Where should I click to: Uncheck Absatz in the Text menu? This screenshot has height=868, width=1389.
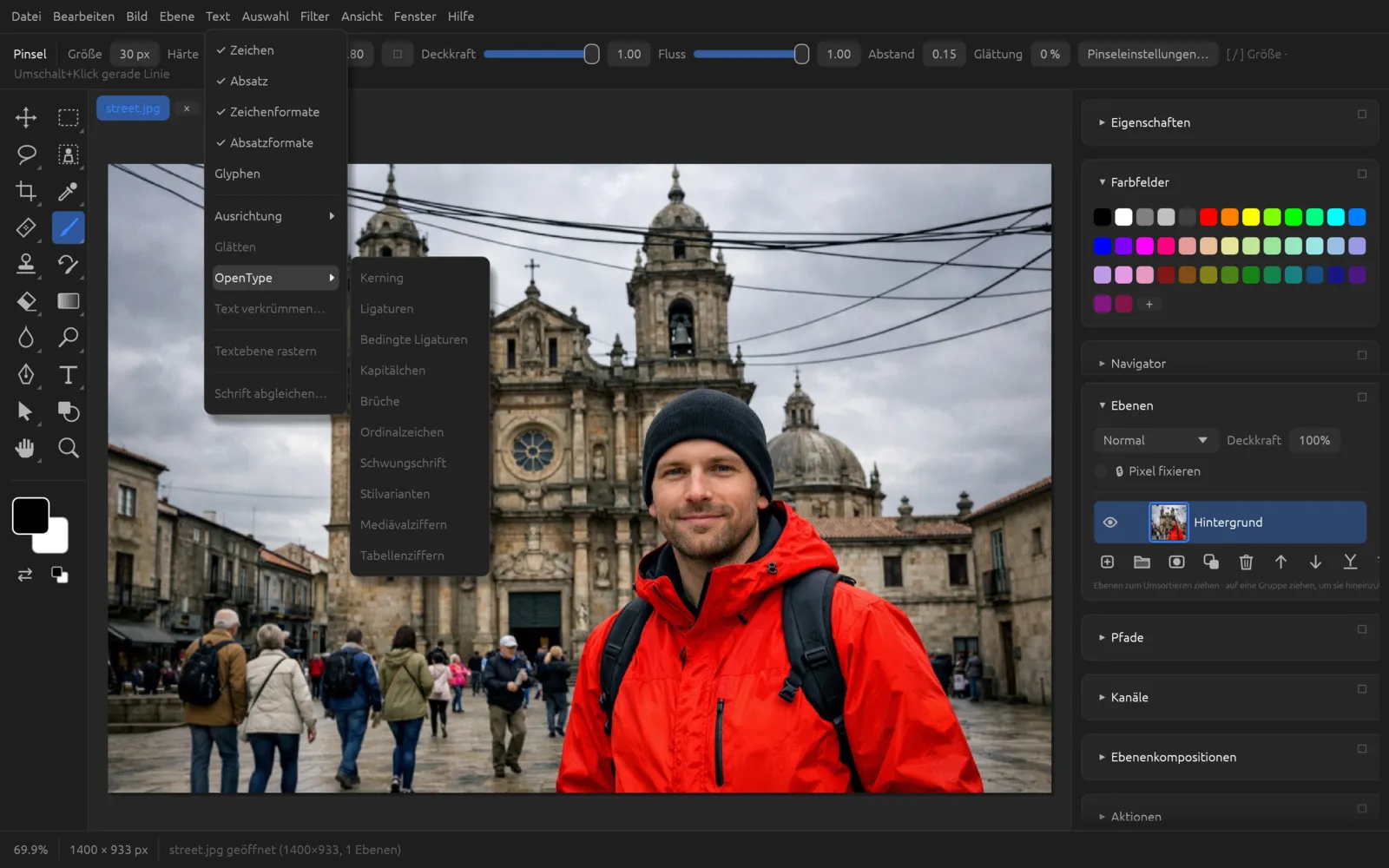[275, 81]
